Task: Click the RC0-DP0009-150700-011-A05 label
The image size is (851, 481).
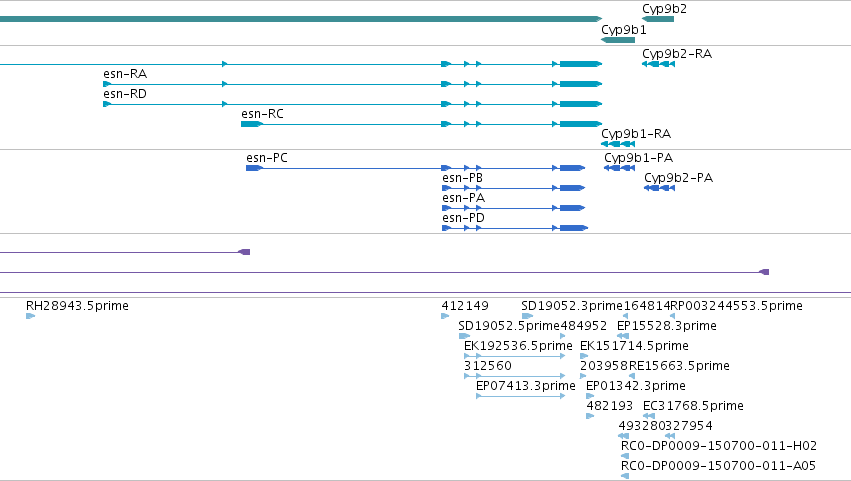Action: click(718, 466)
